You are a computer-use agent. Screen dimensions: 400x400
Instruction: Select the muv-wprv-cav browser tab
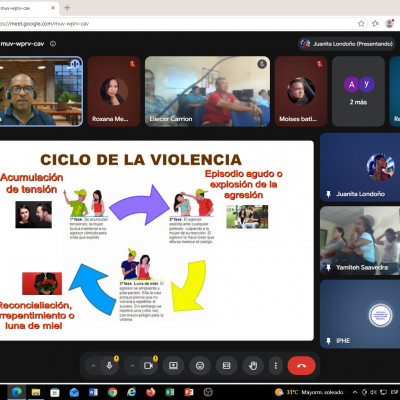28,8
